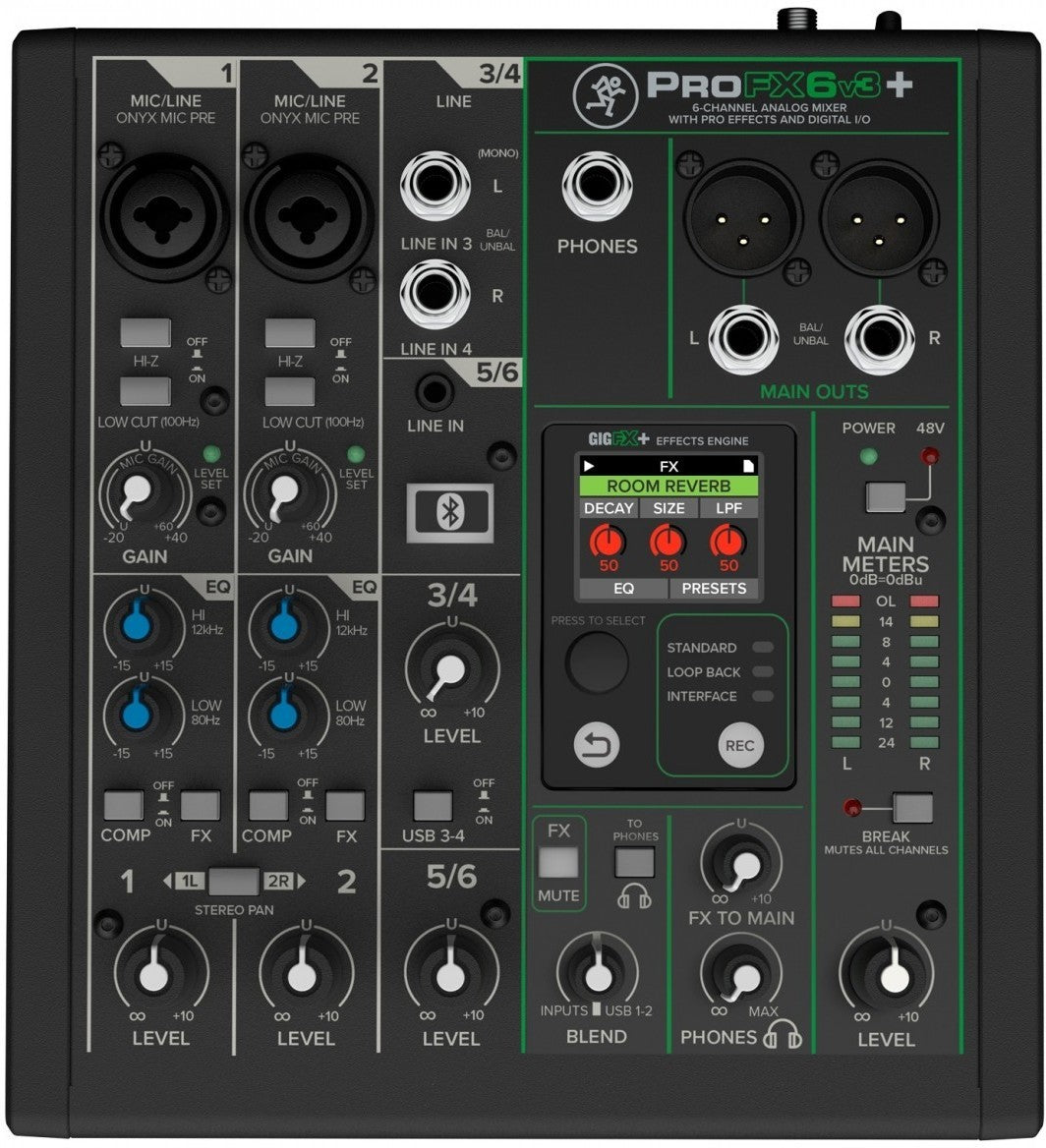Click the FX TO PHONES button
1046x1148 pixels.
pos(634,862)
